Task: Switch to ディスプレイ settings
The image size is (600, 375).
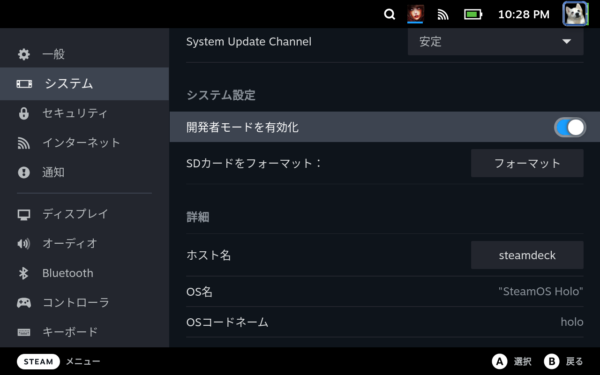Action: coord(84,214)
